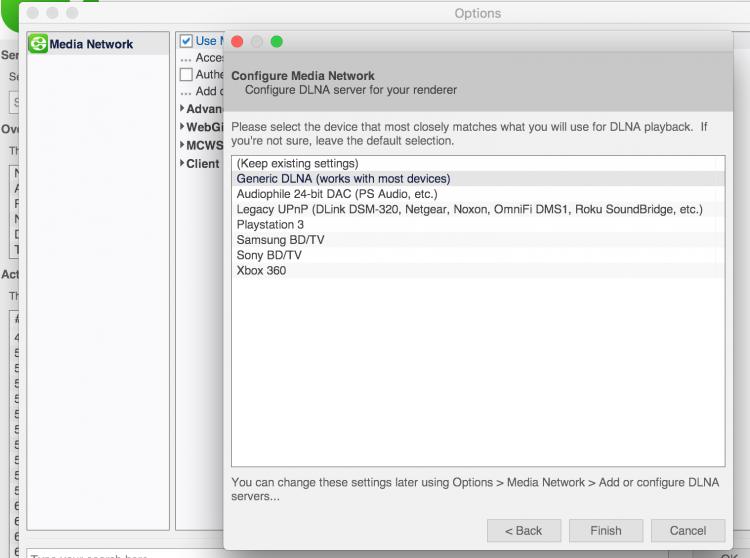Enable the Authentication checkbox
This screenshot has width=750, height=558.
coord(186,75)
